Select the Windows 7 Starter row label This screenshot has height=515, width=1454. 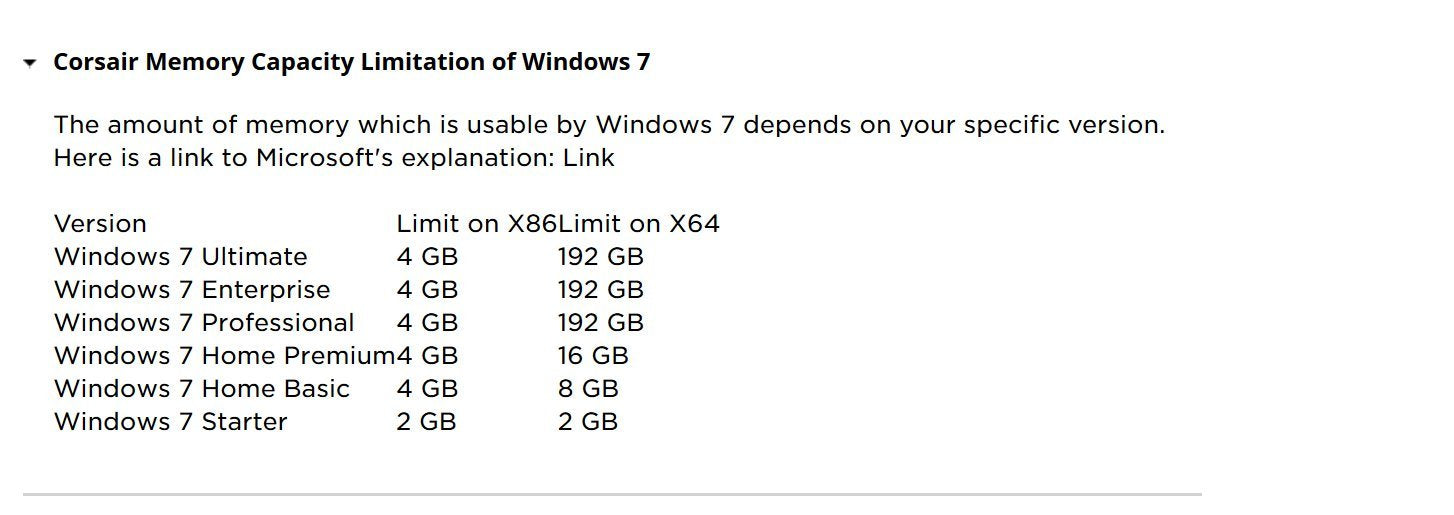pyautogui.click(x=170, y=421)
